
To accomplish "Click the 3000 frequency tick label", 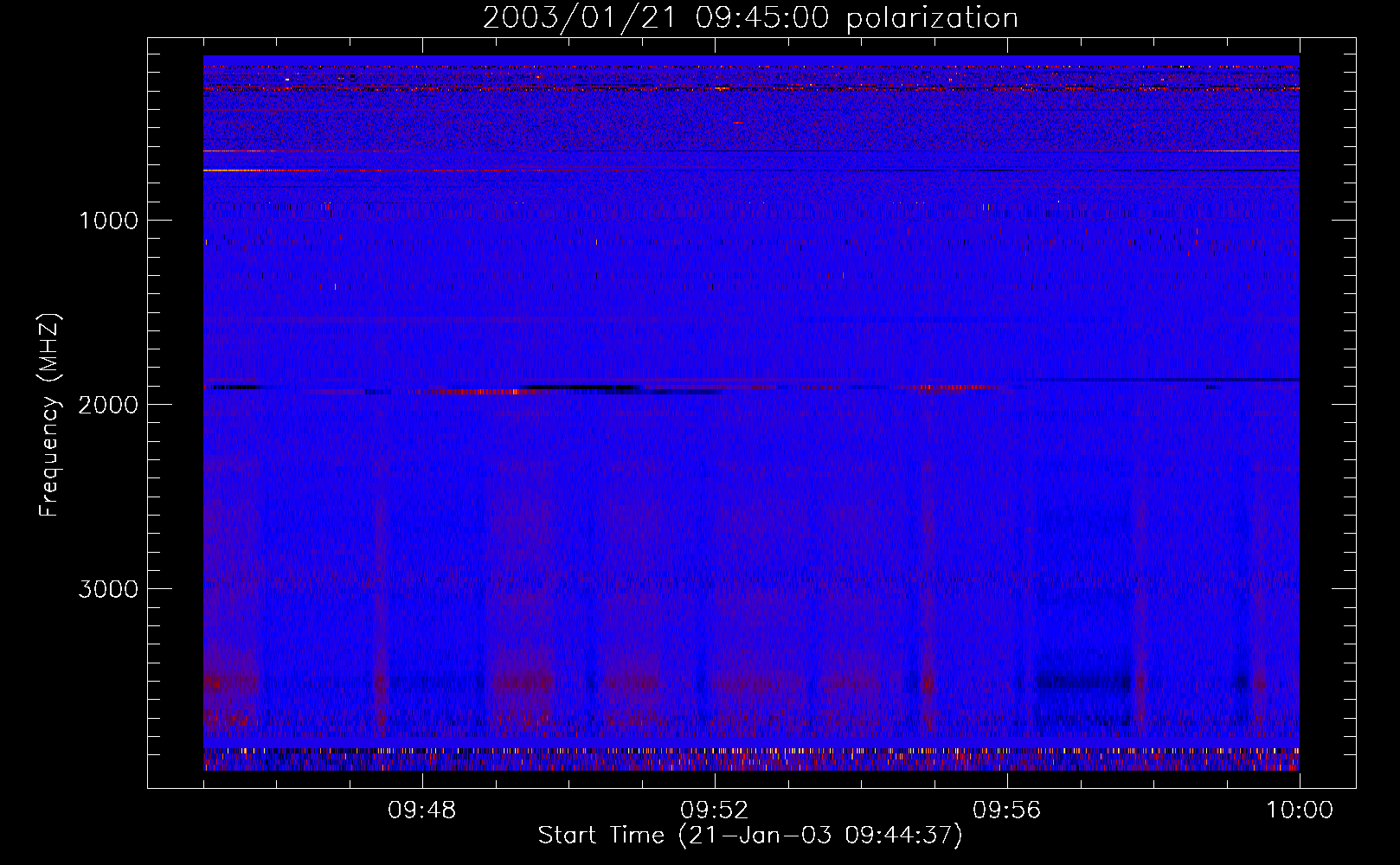I will (108, 589).
